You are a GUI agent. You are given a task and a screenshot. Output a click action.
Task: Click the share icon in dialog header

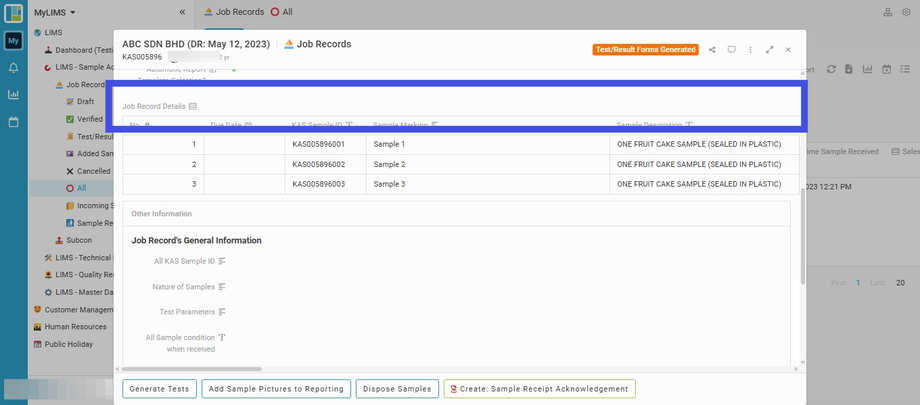tap(712, 50)
